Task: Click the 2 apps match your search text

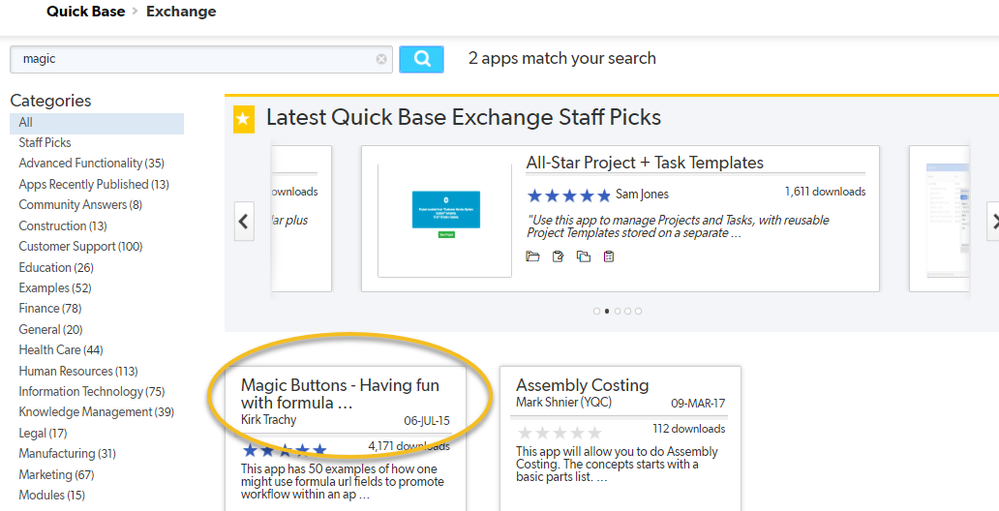Action: coord(562,59)
